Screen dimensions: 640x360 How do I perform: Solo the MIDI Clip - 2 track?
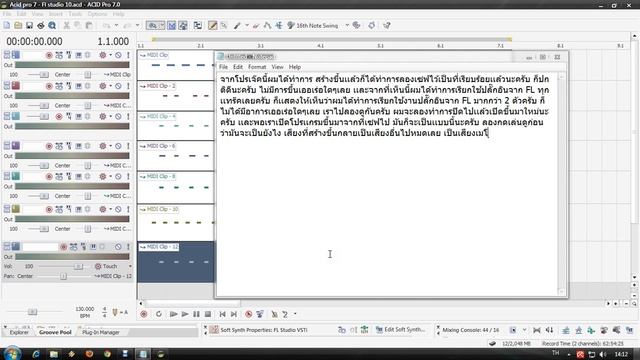(x=128, y=86)
